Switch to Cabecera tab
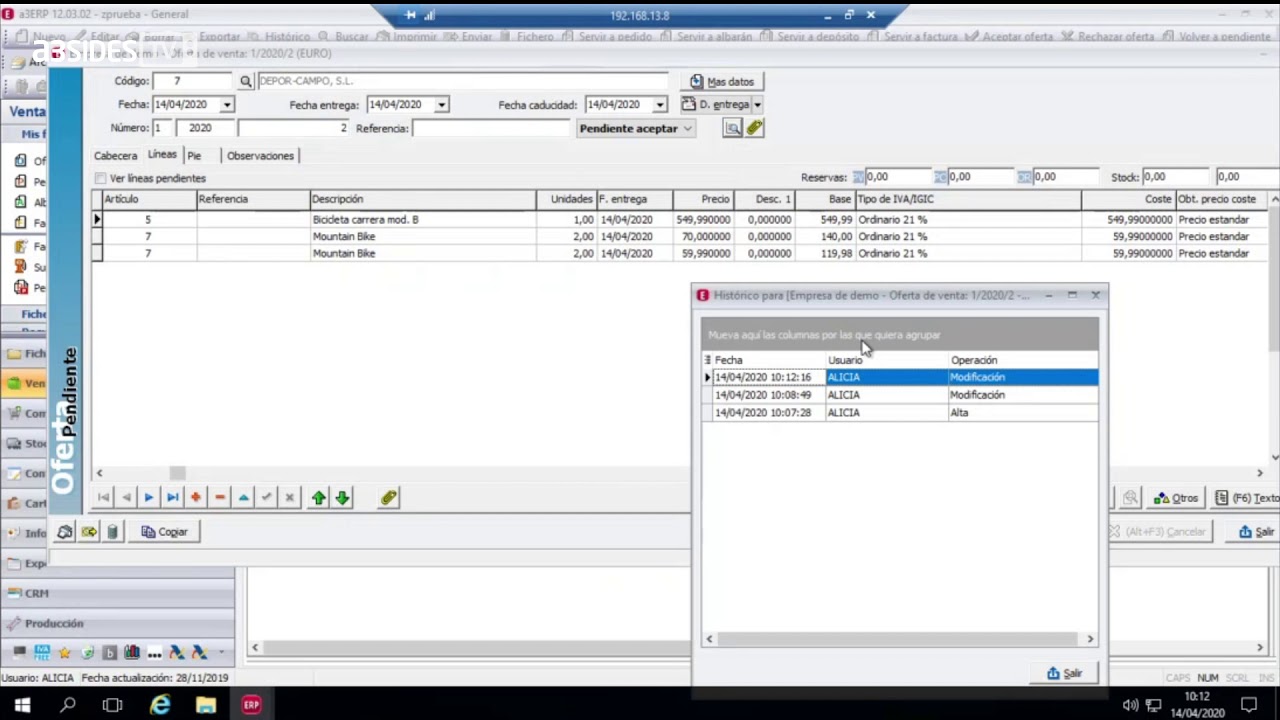 [115, 156]
